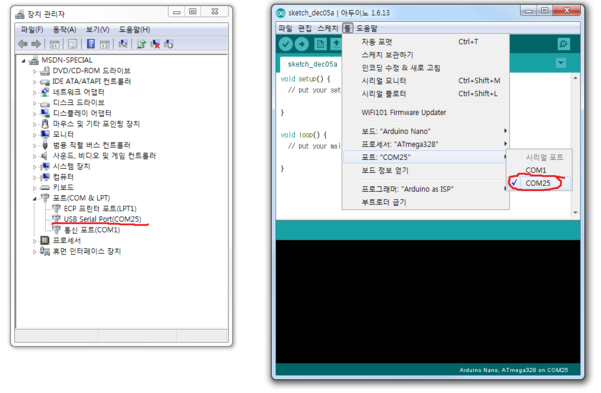Collapse the MSDN-SPECIAL root node
601x393 pixels.
click(x=23, y=61)
